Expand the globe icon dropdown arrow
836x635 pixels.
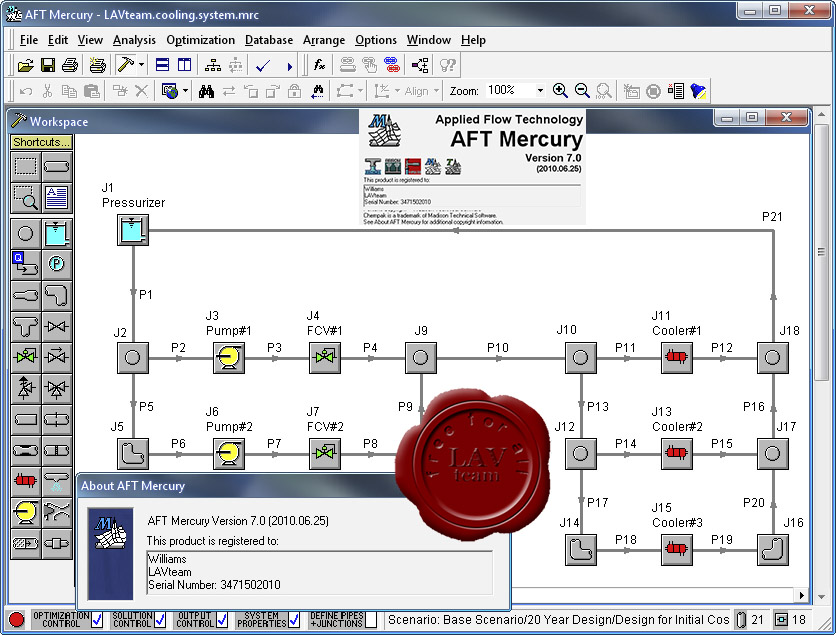pos(185,91)
